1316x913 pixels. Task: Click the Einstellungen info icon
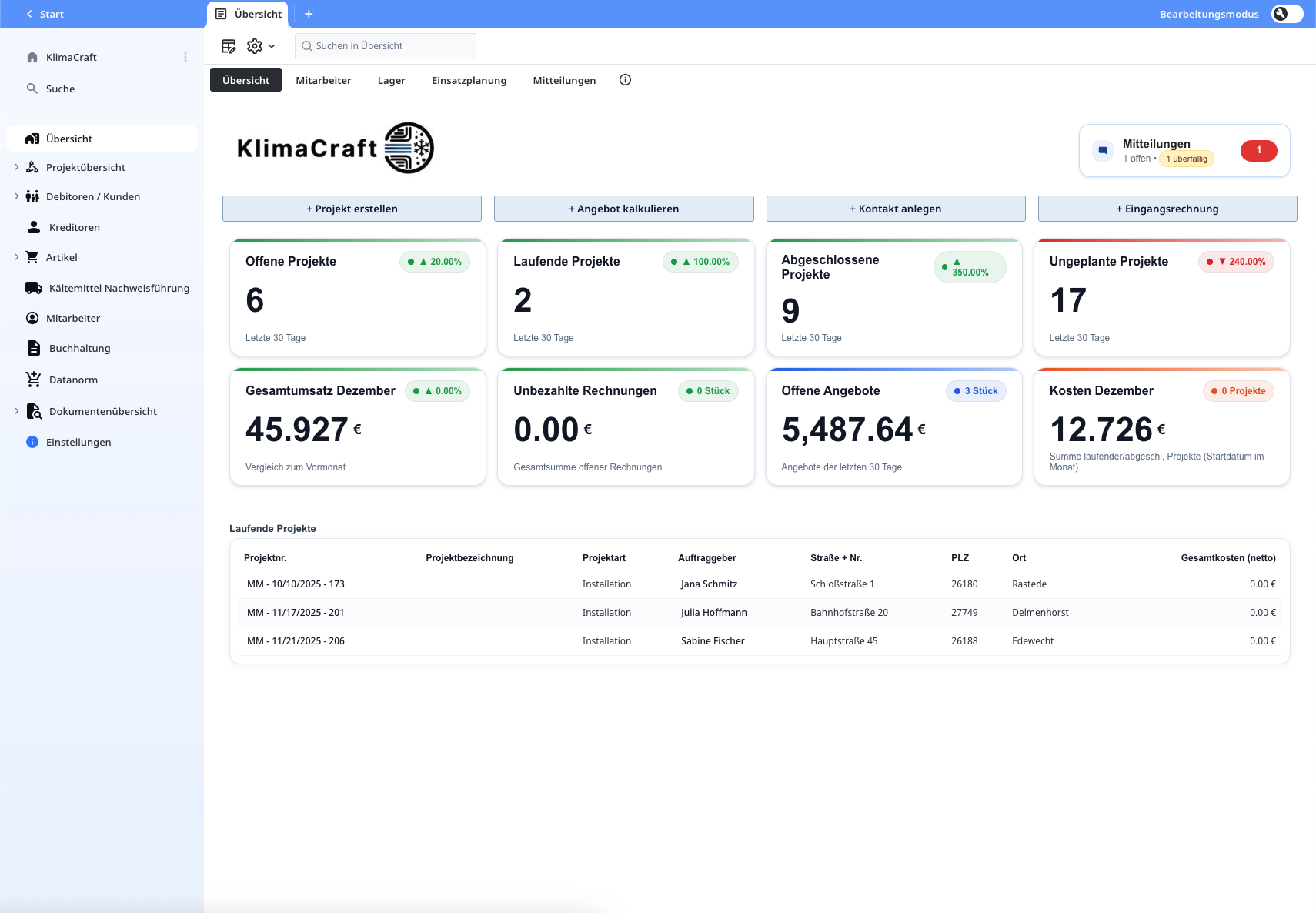click(x=32, y=442)
